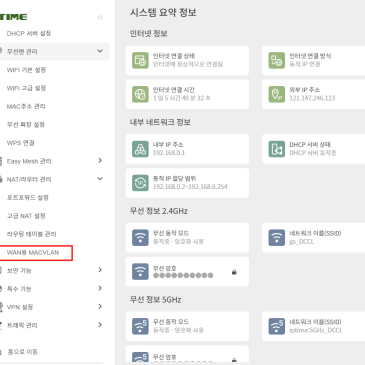Image resolution: width=365 pixels, height=365 pixels.
Task: Open DHCP 서버 설정 menu item
Action: tap(29, 33)
